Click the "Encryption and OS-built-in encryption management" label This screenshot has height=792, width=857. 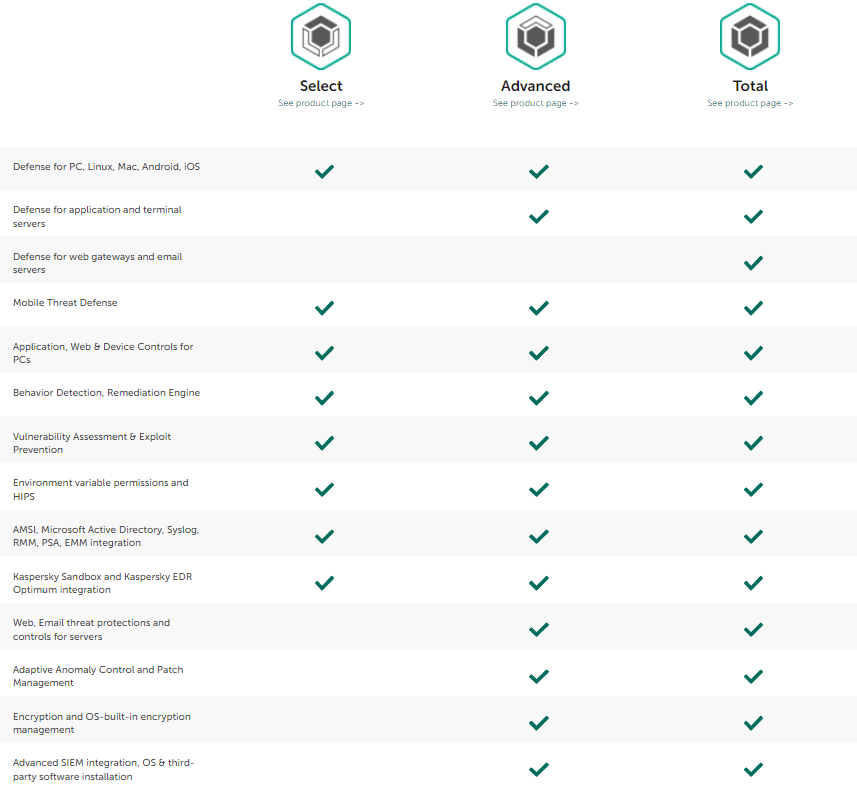click(101, 723)
